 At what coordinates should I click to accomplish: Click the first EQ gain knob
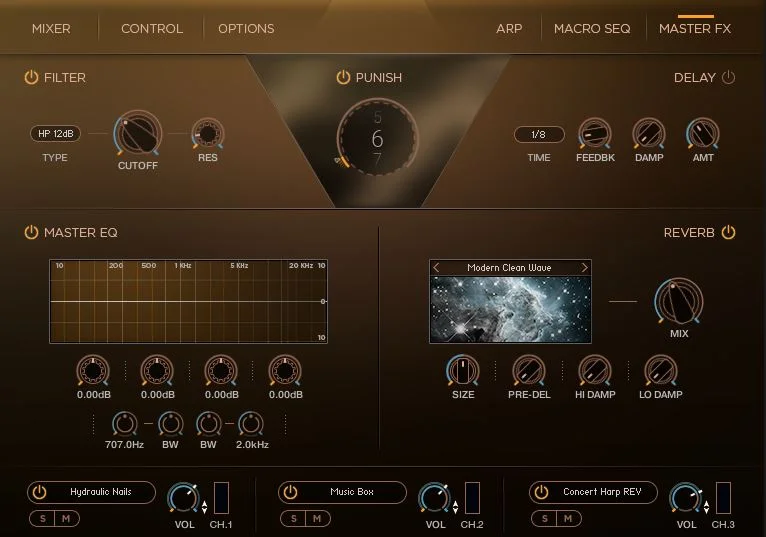click(93, 370)
